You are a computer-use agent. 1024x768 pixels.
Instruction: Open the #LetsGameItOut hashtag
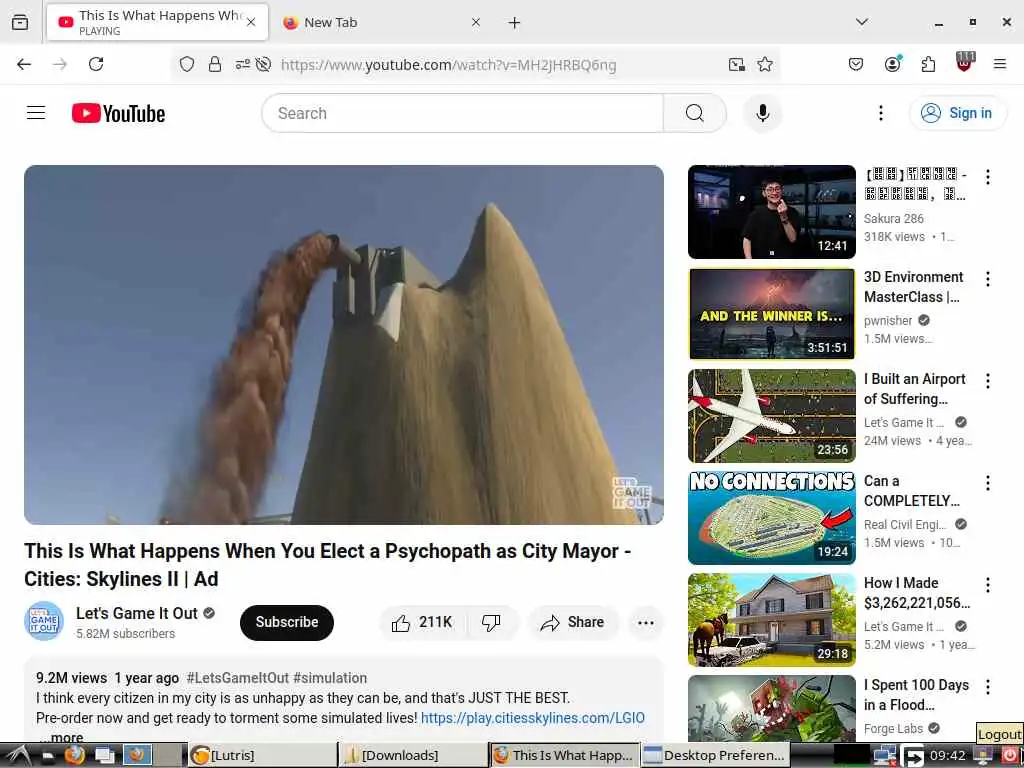click(237, 678)
